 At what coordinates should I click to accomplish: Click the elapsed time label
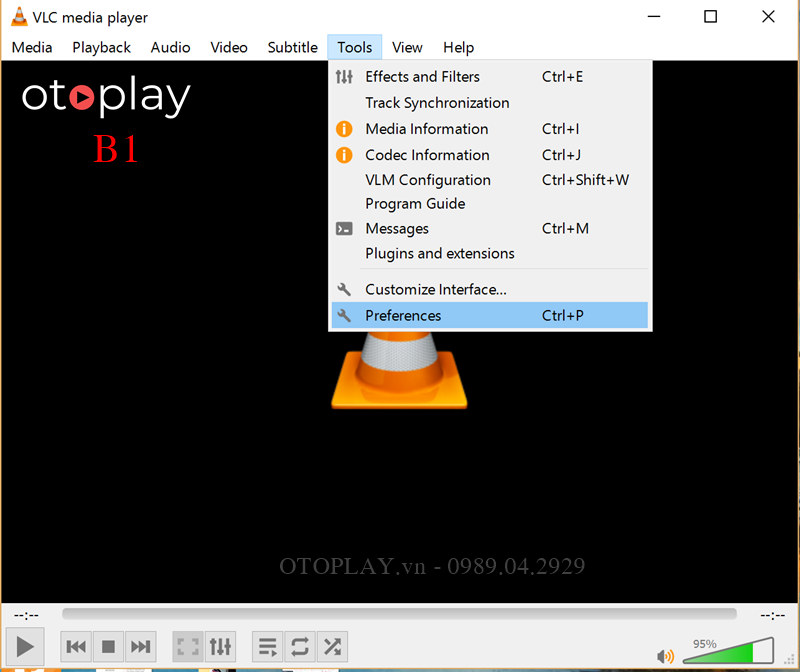[26, 615]
